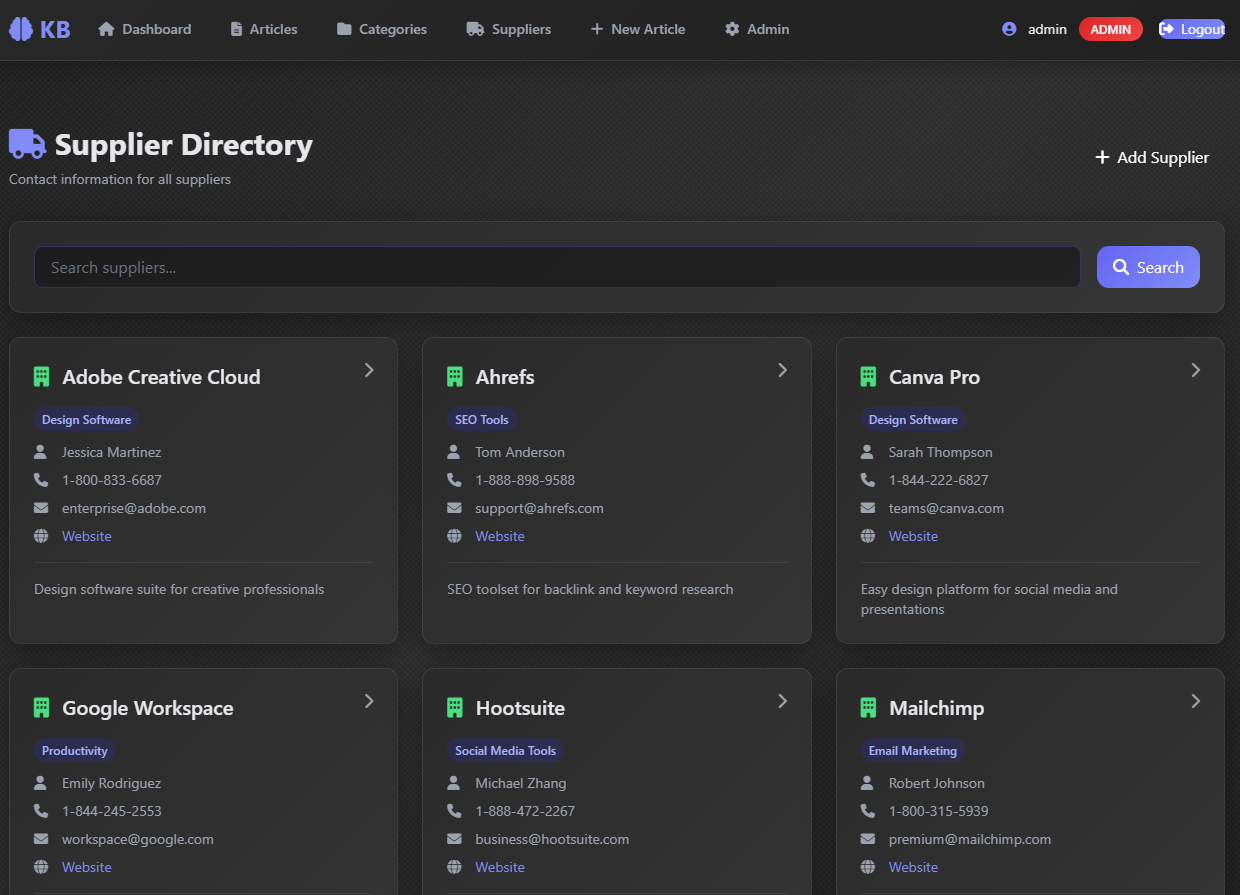Click the envelope icon beside business@hootsuite.com
The height and width of the screenshot is (895, 1240).
point(454,839)
